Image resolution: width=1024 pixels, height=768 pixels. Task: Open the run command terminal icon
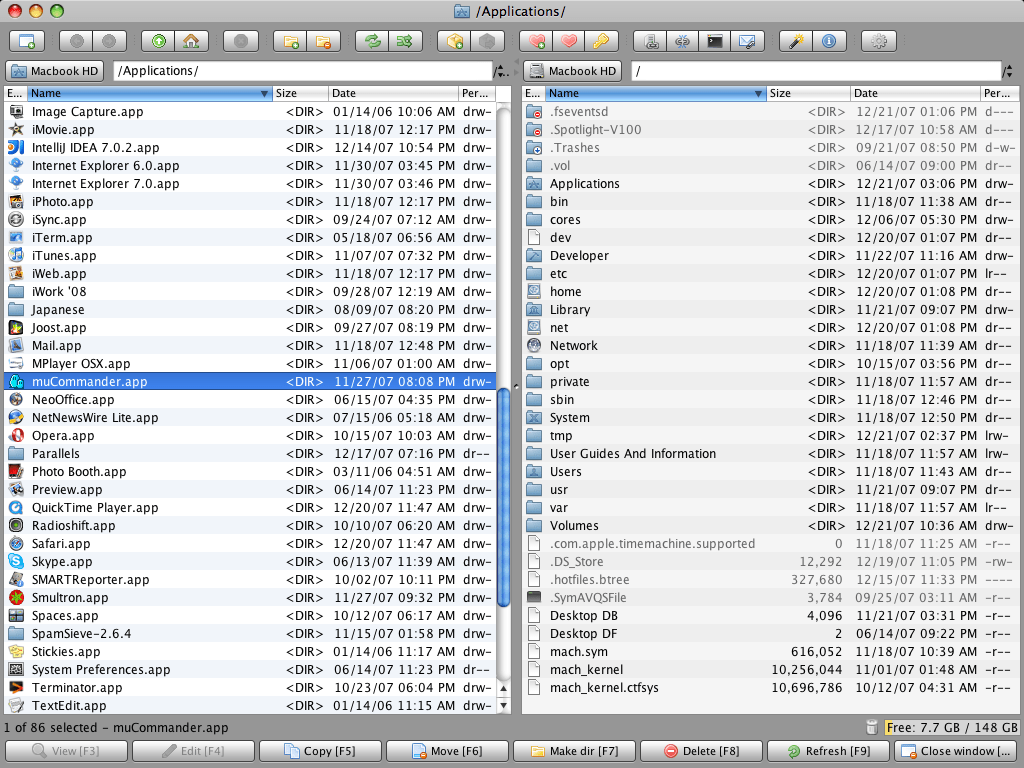click(x=715, y=40)
